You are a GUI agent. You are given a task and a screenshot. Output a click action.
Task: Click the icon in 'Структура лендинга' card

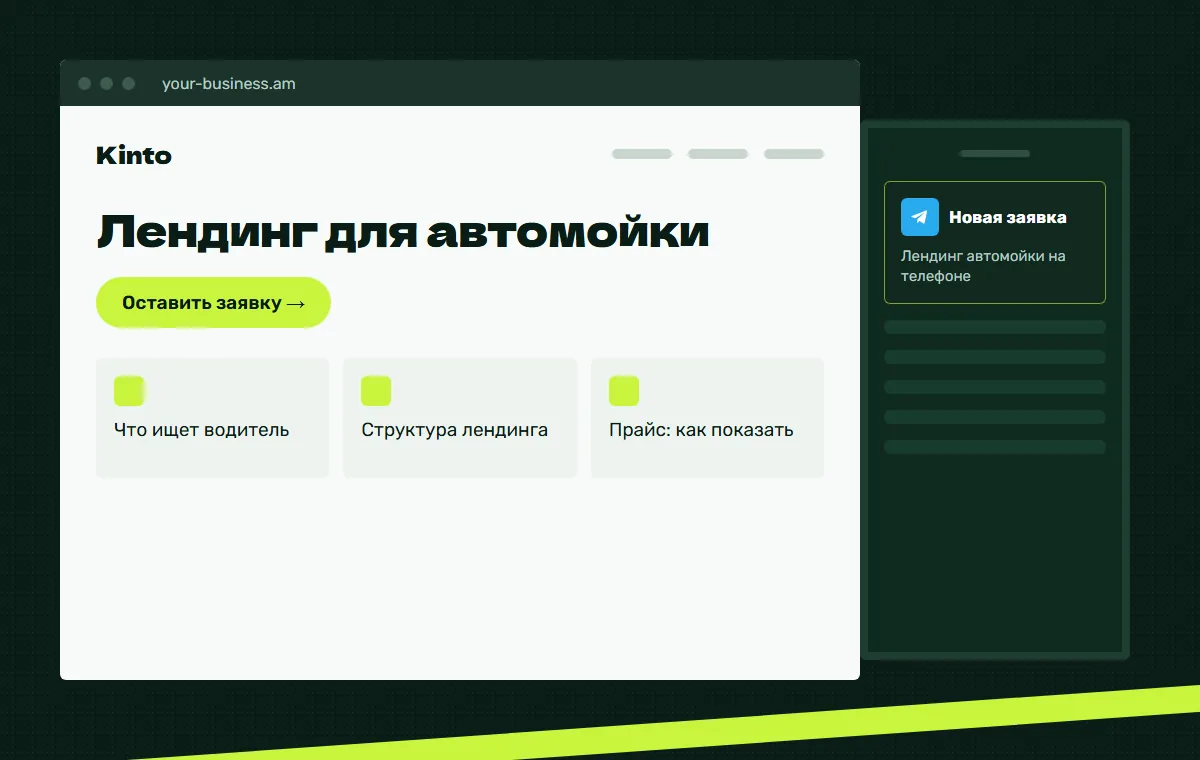(376, 391)
